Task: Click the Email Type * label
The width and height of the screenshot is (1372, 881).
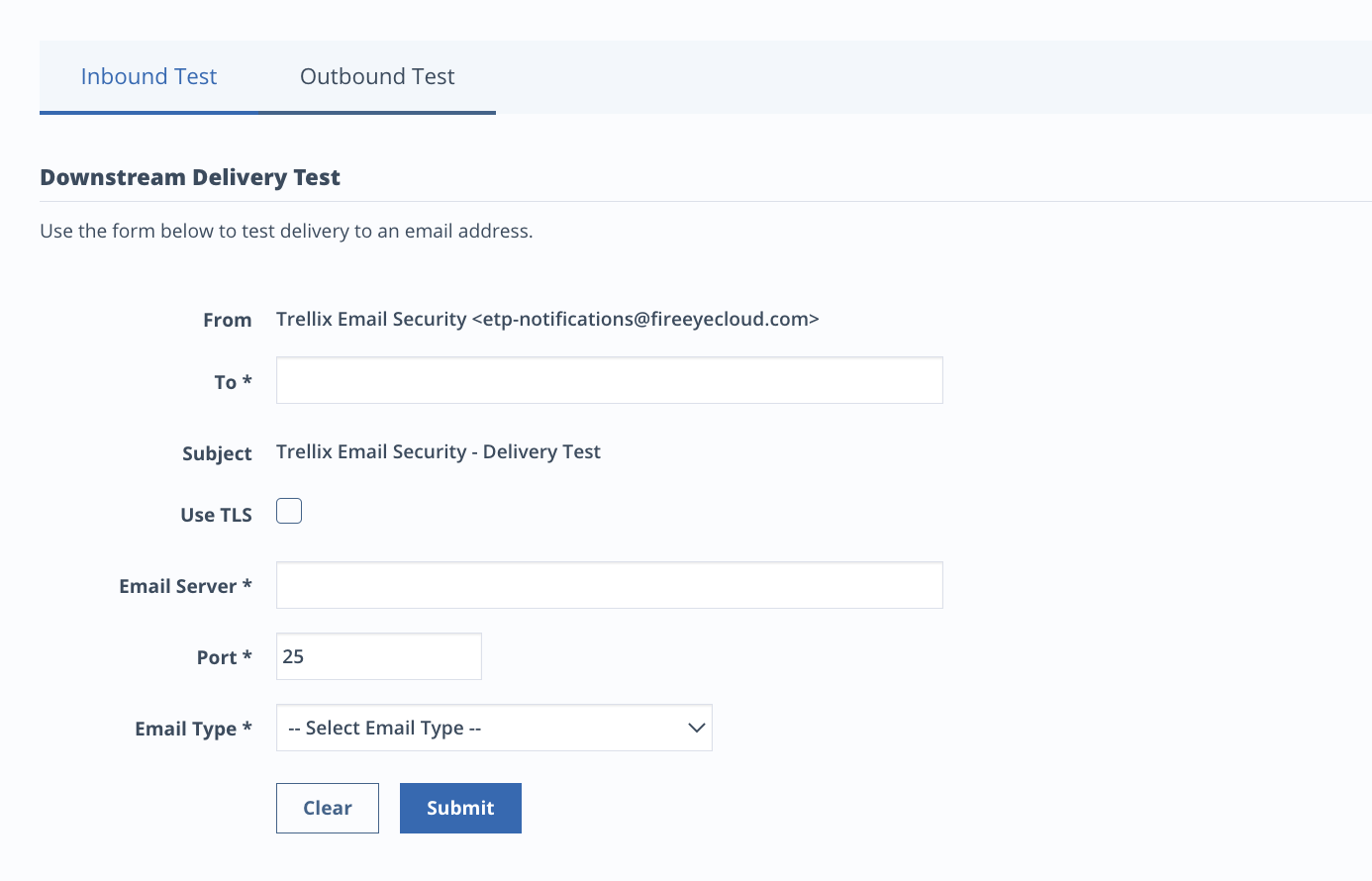Action: [193, 729]
